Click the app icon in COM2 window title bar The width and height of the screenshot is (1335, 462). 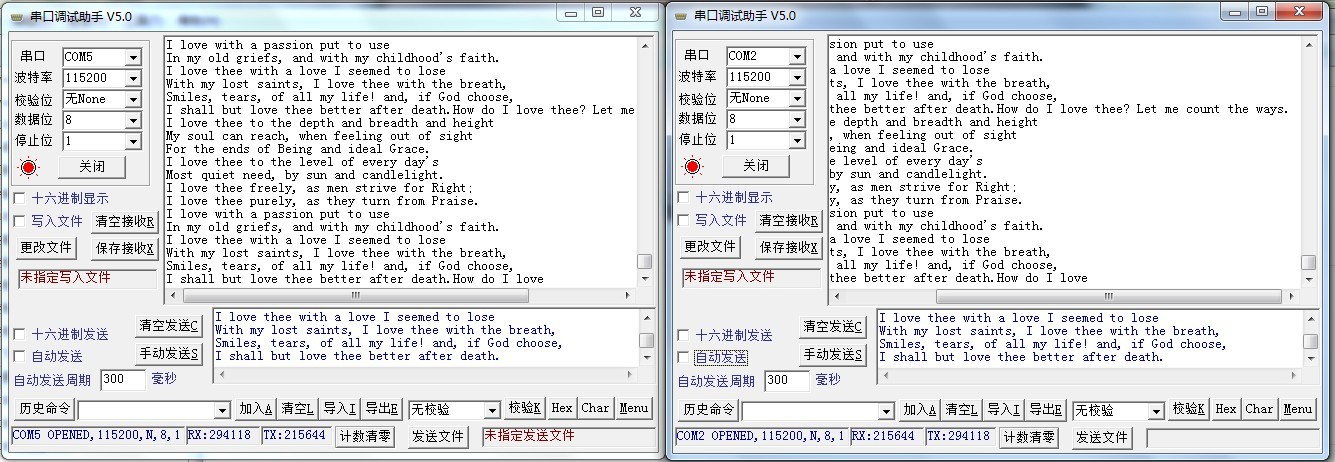(x=680, y=16)
